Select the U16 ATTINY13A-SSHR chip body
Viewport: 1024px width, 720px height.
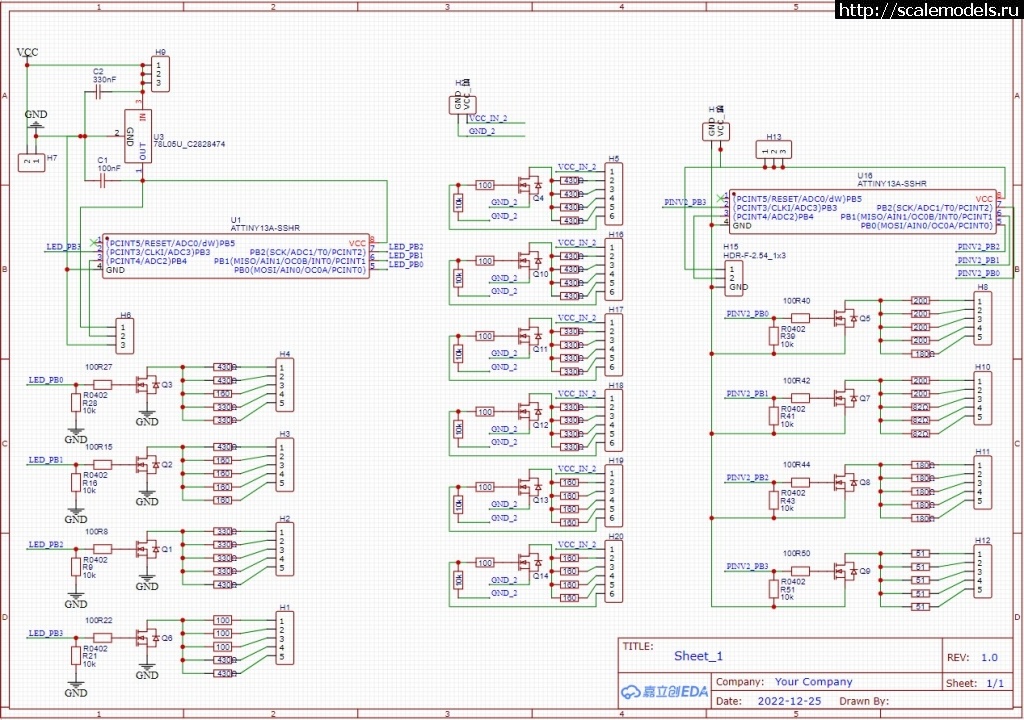(862, 212)
